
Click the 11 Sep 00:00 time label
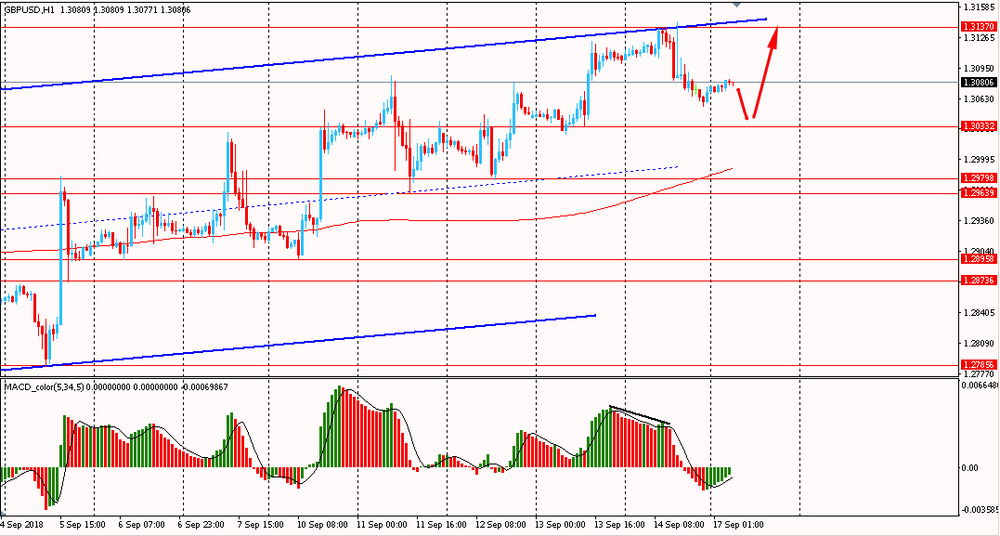pos(383,525)
